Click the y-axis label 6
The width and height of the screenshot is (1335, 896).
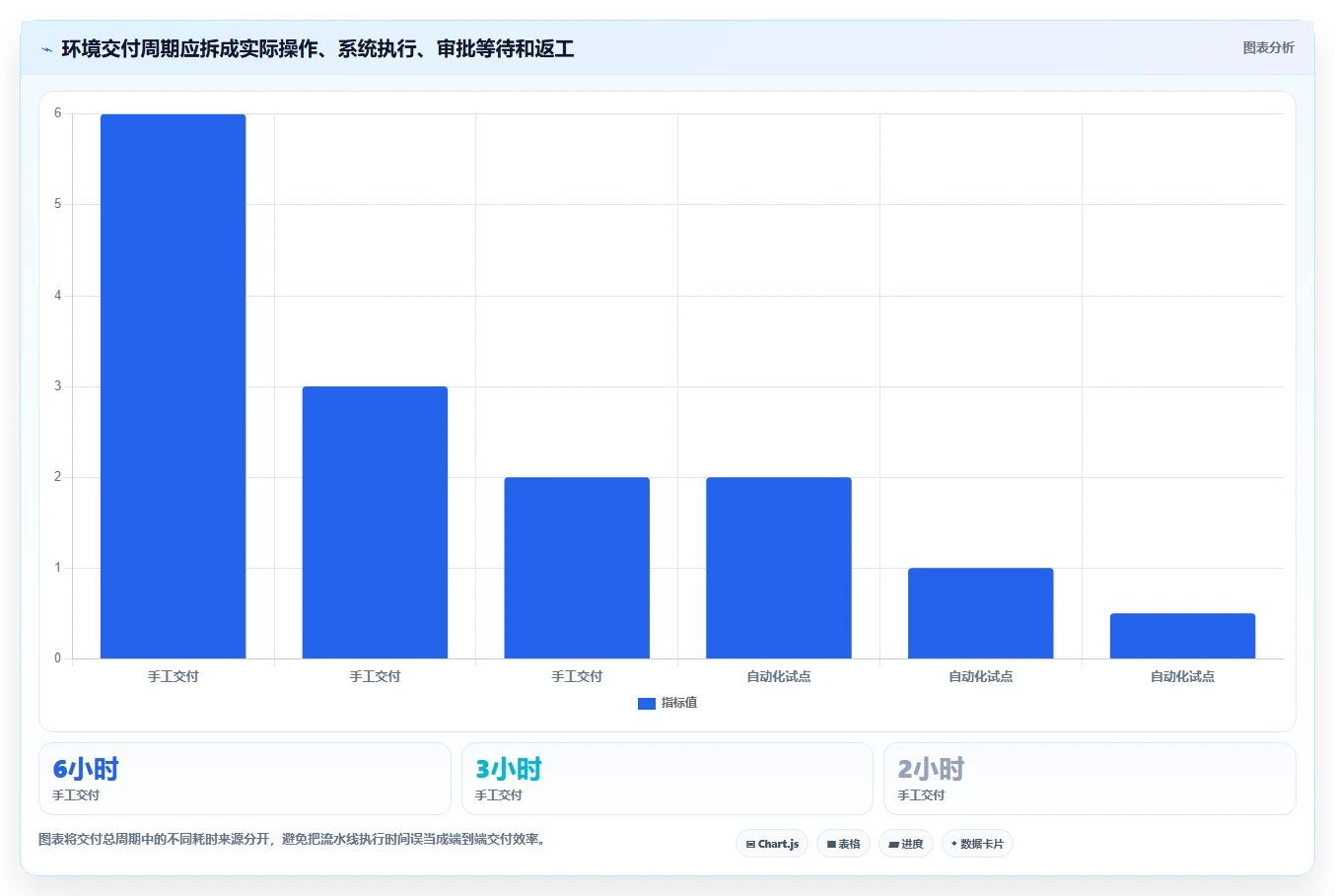[x=57, y=113]
